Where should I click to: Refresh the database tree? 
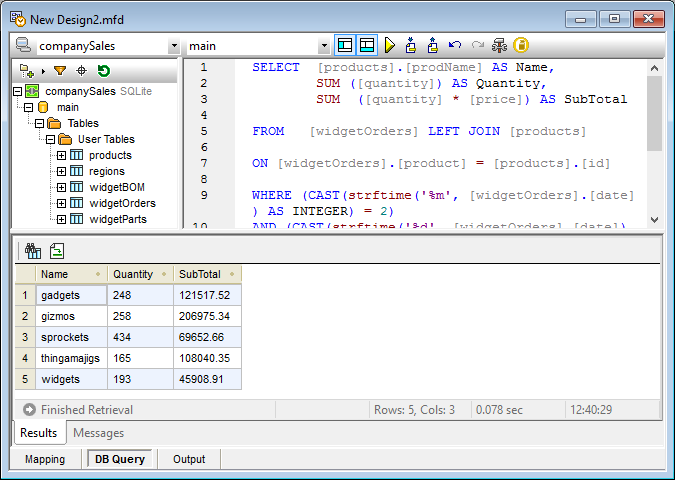(x=104, y=71)
